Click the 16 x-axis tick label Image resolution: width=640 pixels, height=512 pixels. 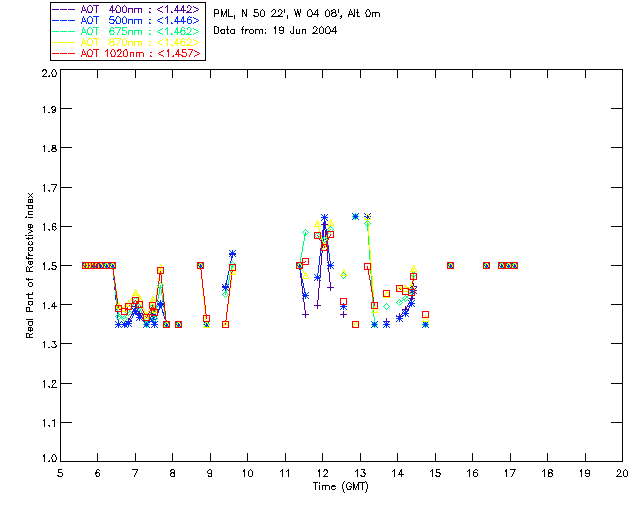(x=473, y=473)
